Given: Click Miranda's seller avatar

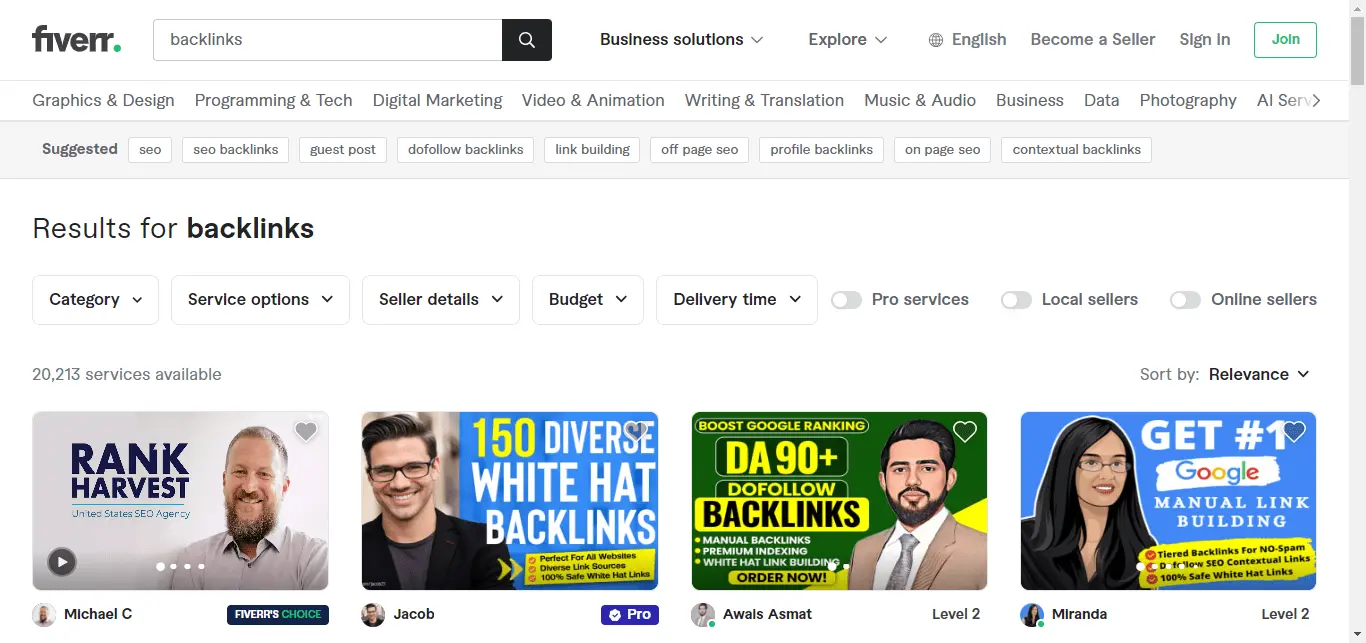Looking at the screenshot, I should [1032, 614].
